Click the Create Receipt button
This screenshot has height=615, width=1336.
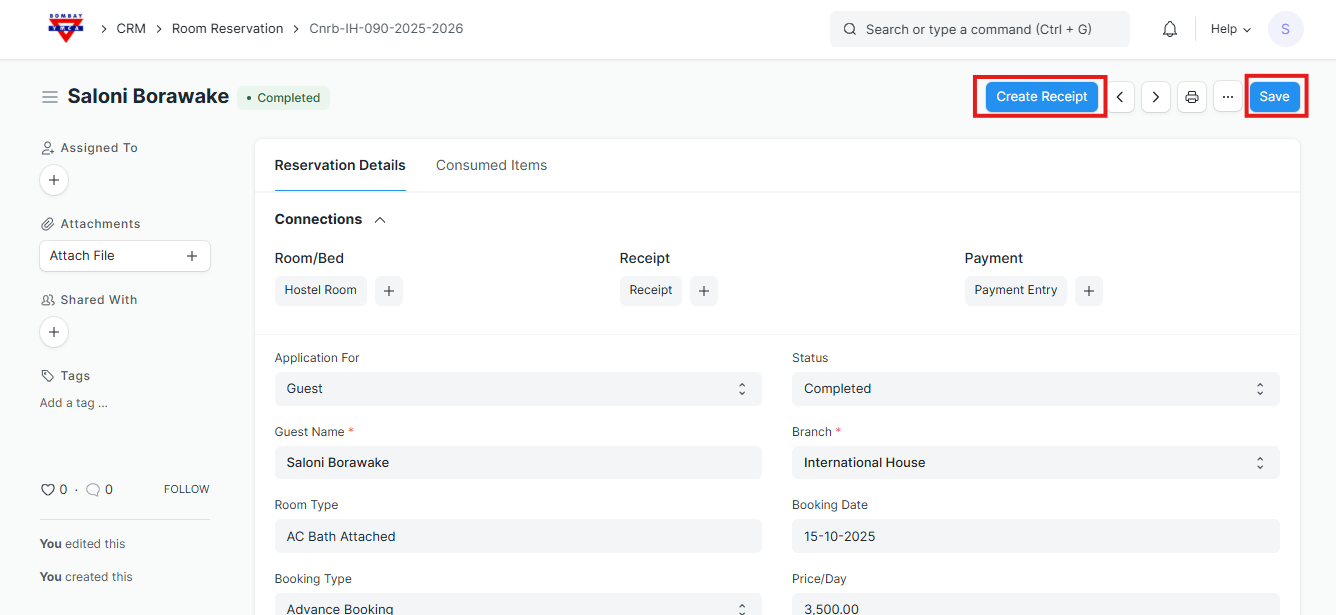[1041, 97]
